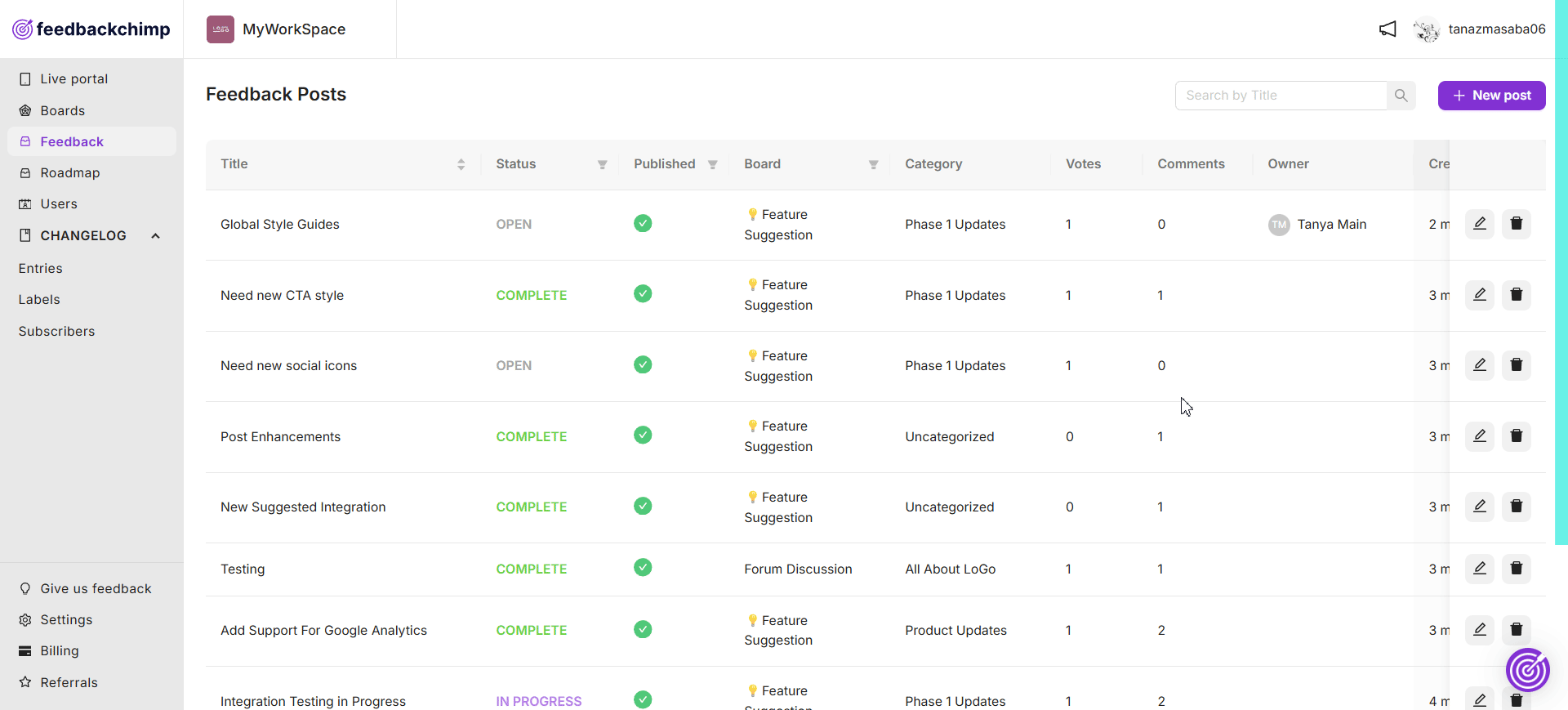Image resolution: width=1568 pixels, height=710 pixels.
Task: Open the Board column filter
Action: click(873, 164)
